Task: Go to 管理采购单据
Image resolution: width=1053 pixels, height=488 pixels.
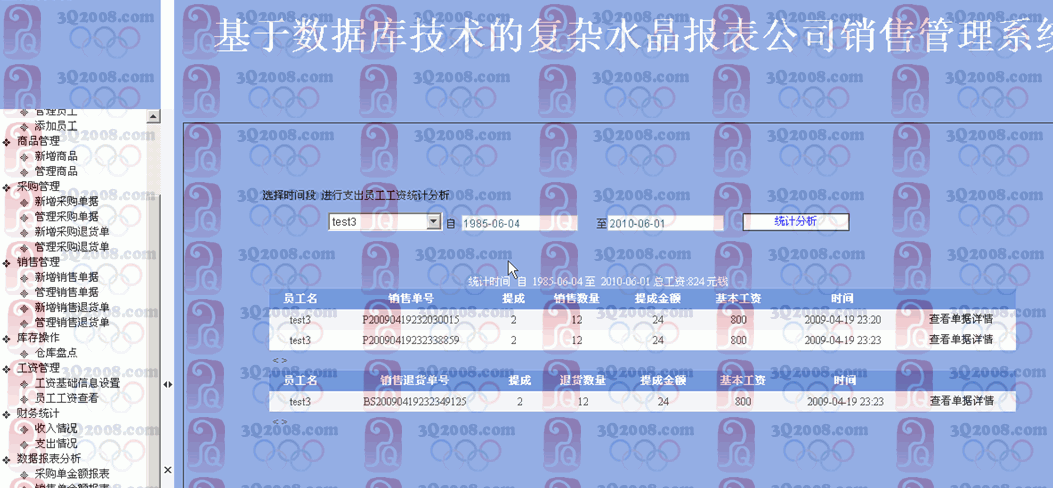Action: [66, 216]
